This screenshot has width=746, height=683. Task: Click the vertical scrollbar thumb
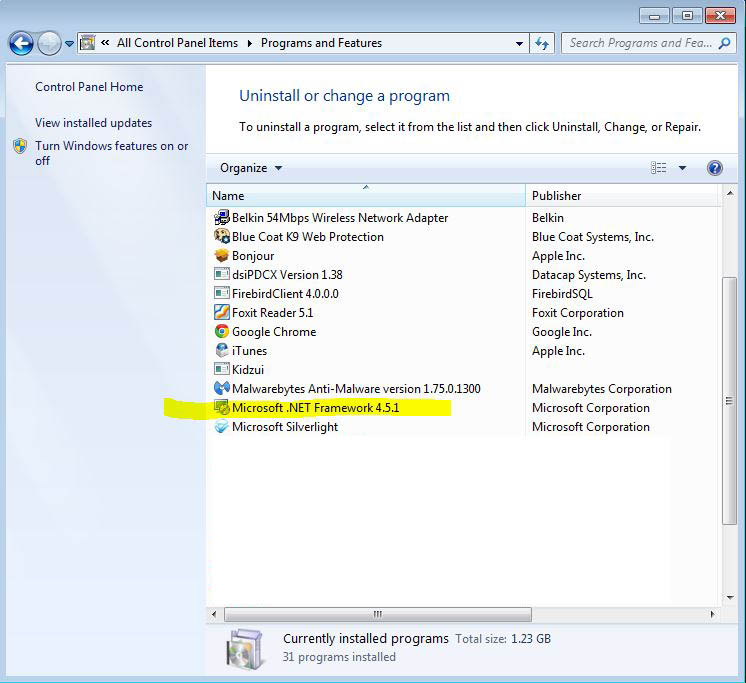[x=729, y=400]
